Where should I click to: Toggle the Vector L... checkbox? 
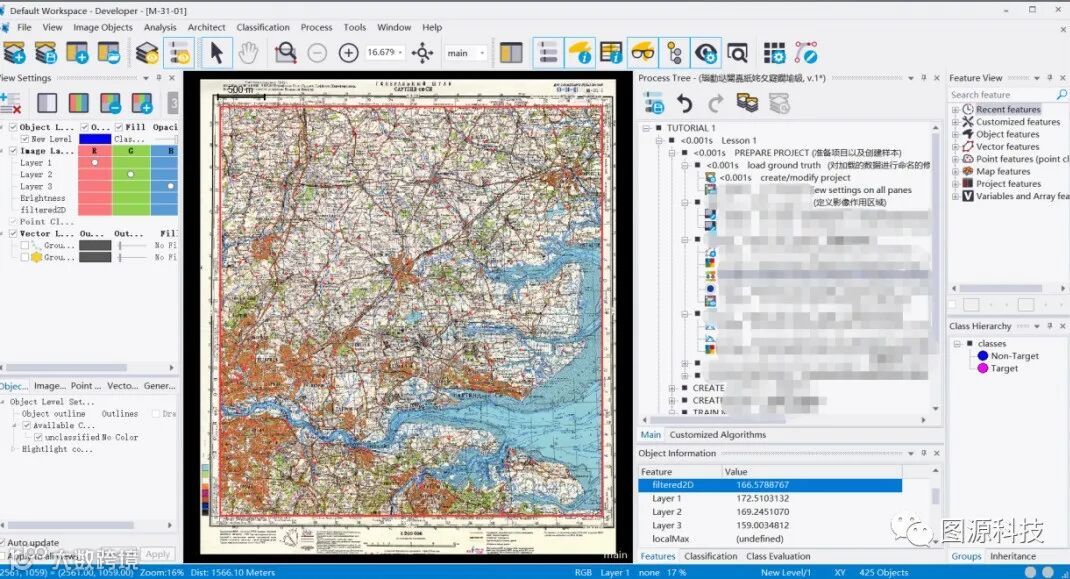click(13, 234)
